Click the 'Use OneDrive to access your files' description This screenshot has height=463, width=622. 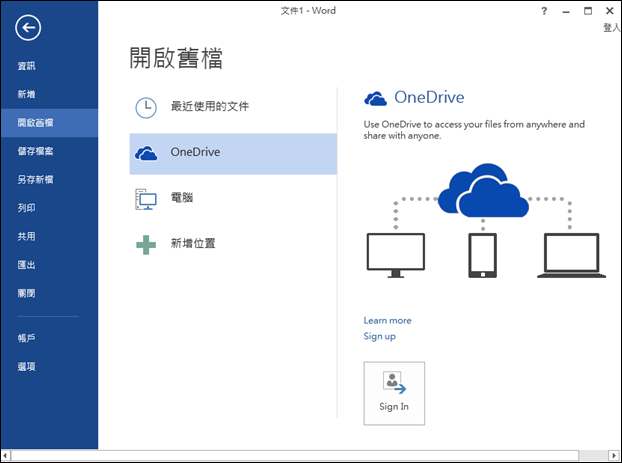point(474,130)
